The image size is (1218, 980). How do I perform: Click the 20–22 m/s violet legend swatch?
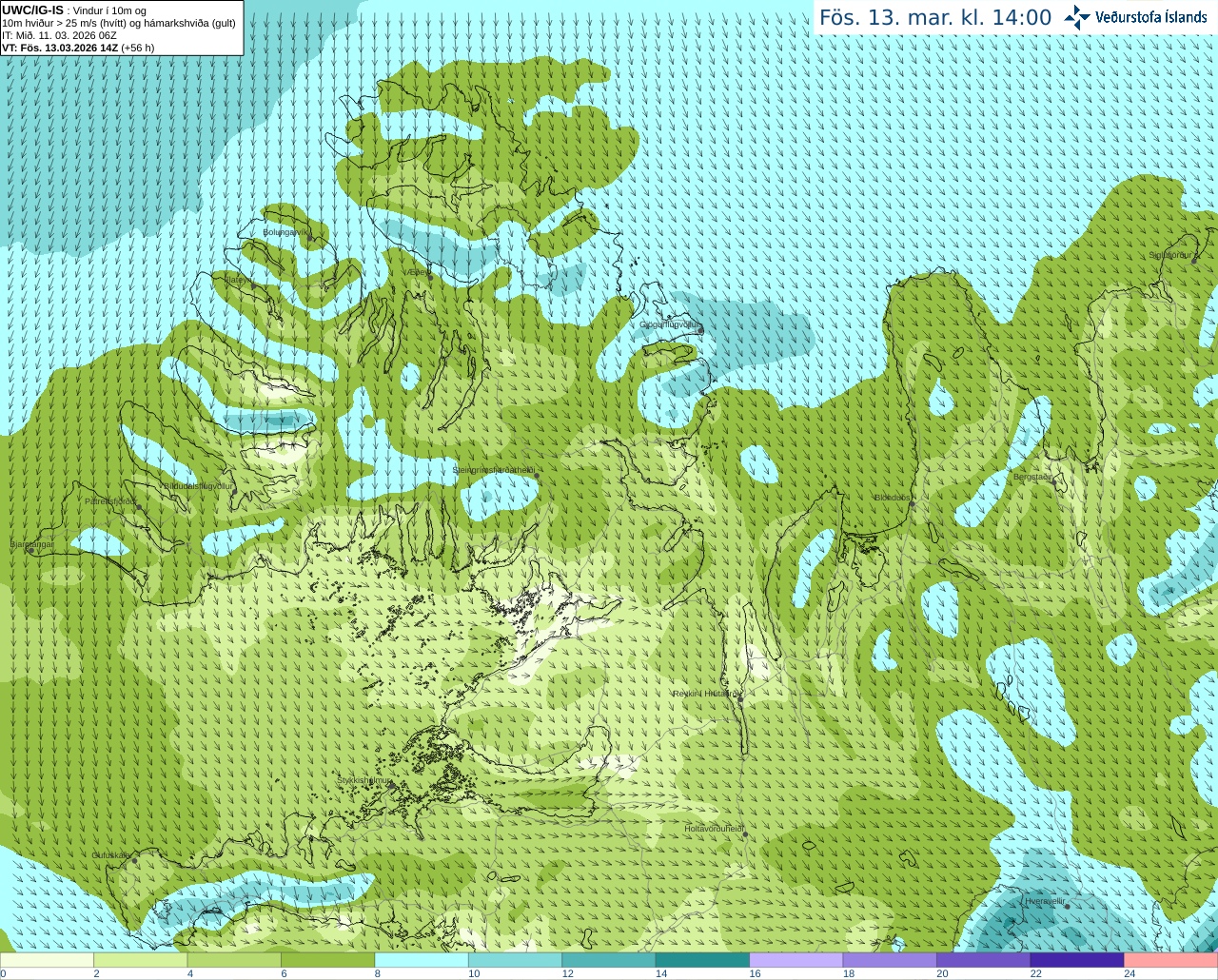pyautogui.click(x=984, y=960)
